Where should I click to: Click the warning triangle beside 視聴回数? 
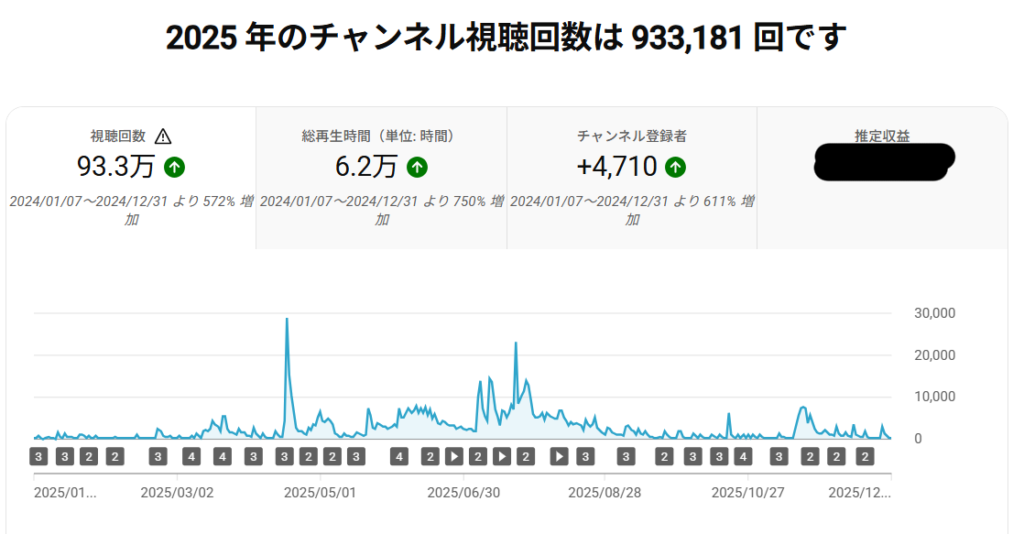coord(164,137)
